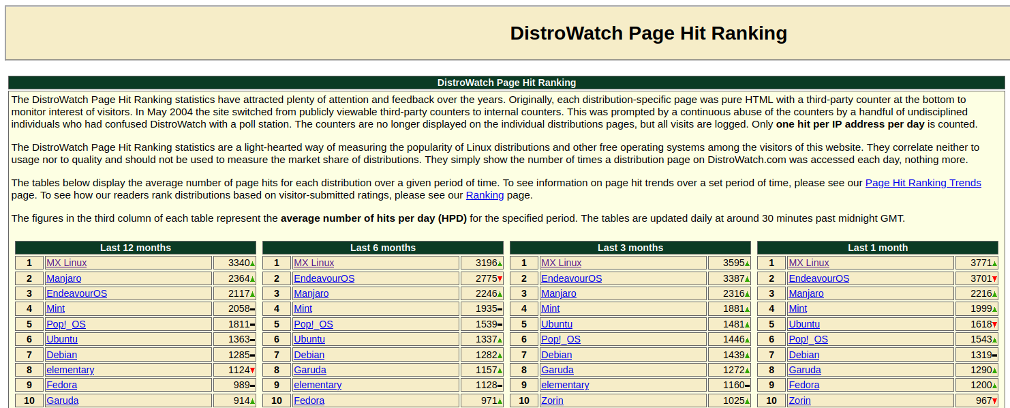Open Mint in Last 12 months table
Viewport: 1010px width, 408px height.
tap(55, 309)
